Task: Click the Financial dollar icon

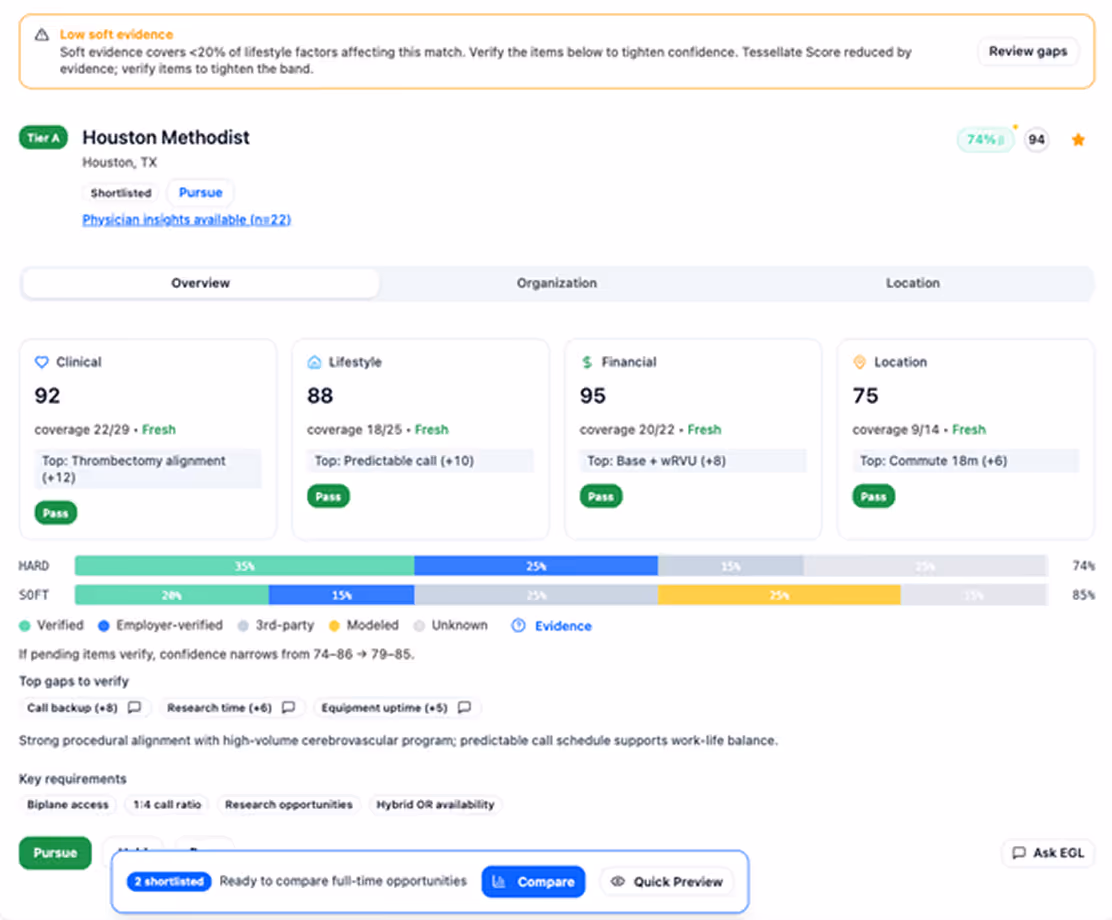Action: [x=587, y=362]
